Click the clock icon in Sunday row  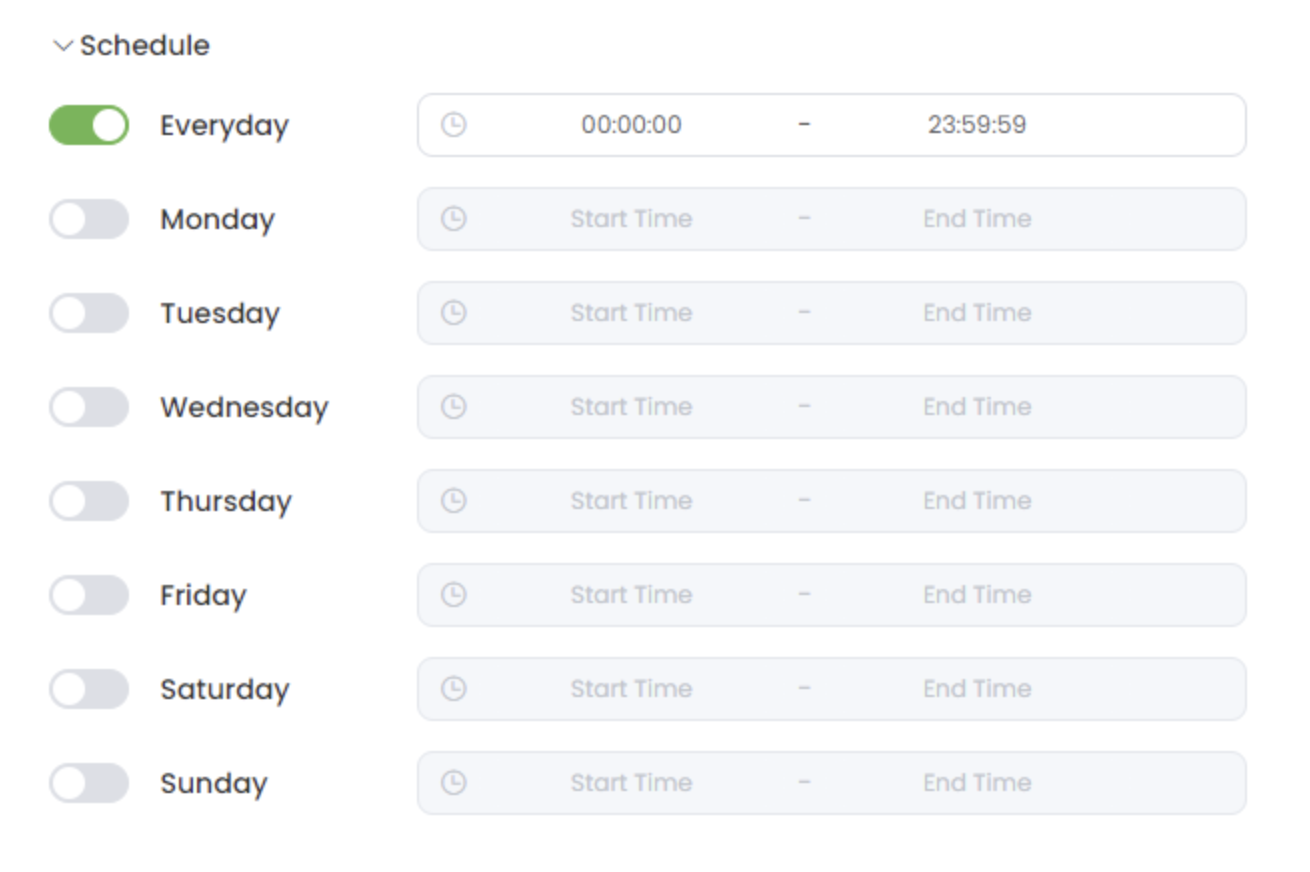pos(454,783)
